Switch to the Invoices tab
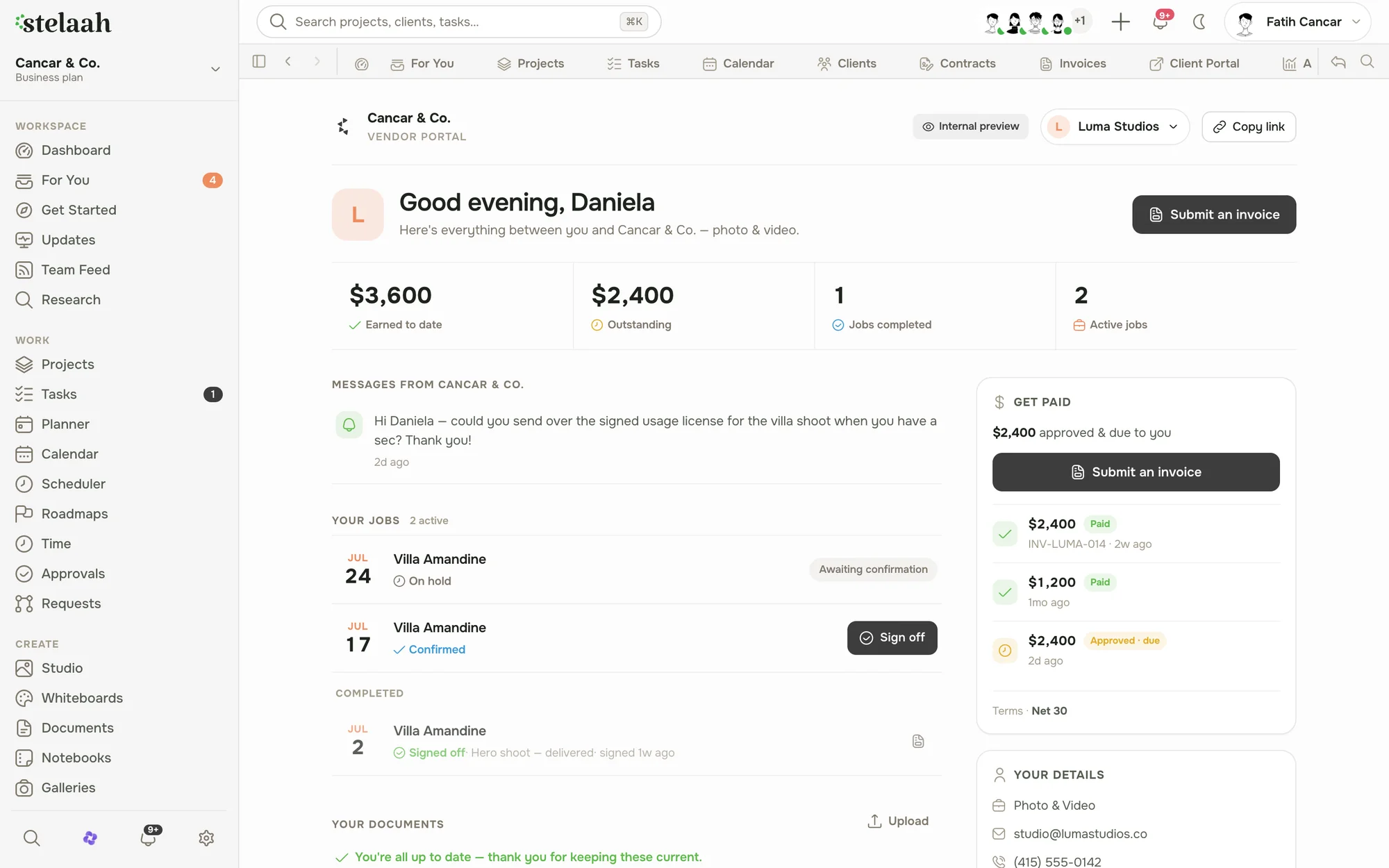1389x868 pixels. click(1073, 64)
